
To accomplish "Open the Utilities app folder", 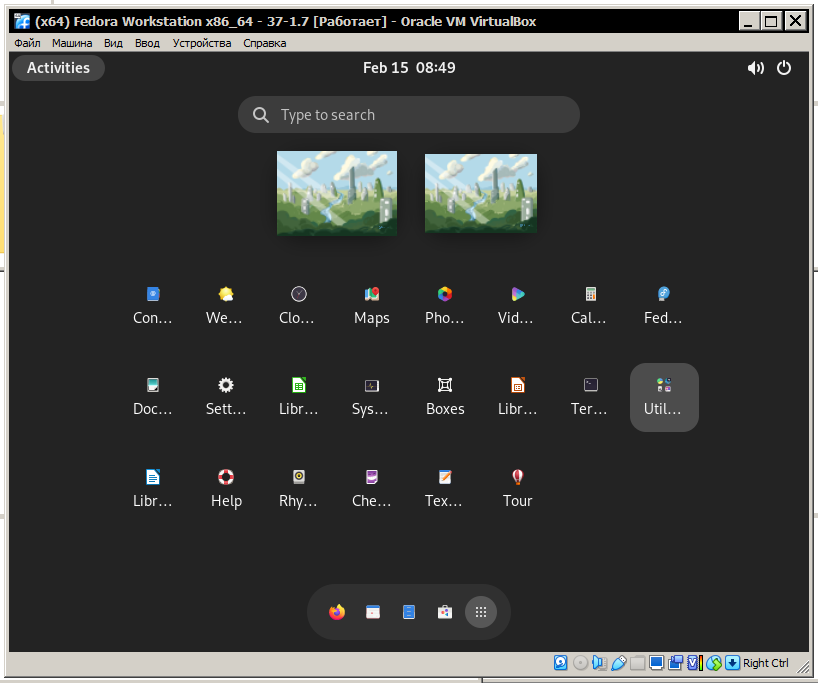I will [664, 397].
